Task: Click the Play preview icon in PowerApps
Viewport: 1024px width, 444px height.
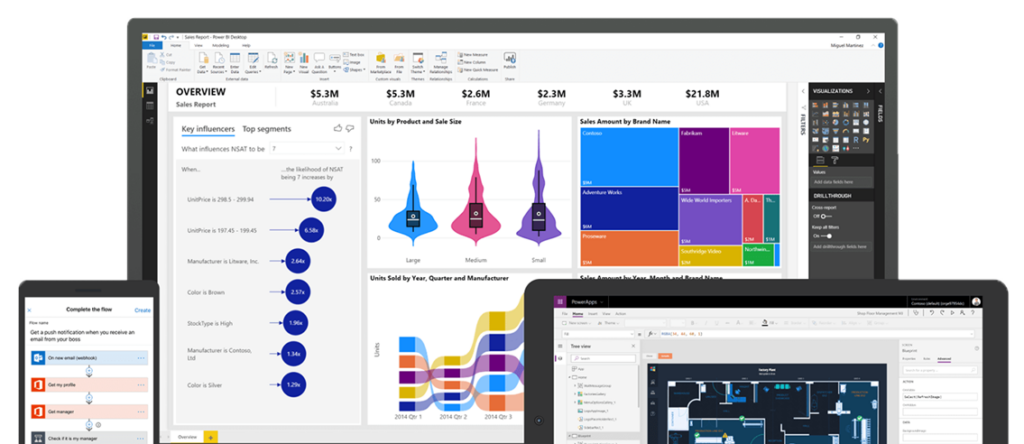Action: click(x=953, y=313)
